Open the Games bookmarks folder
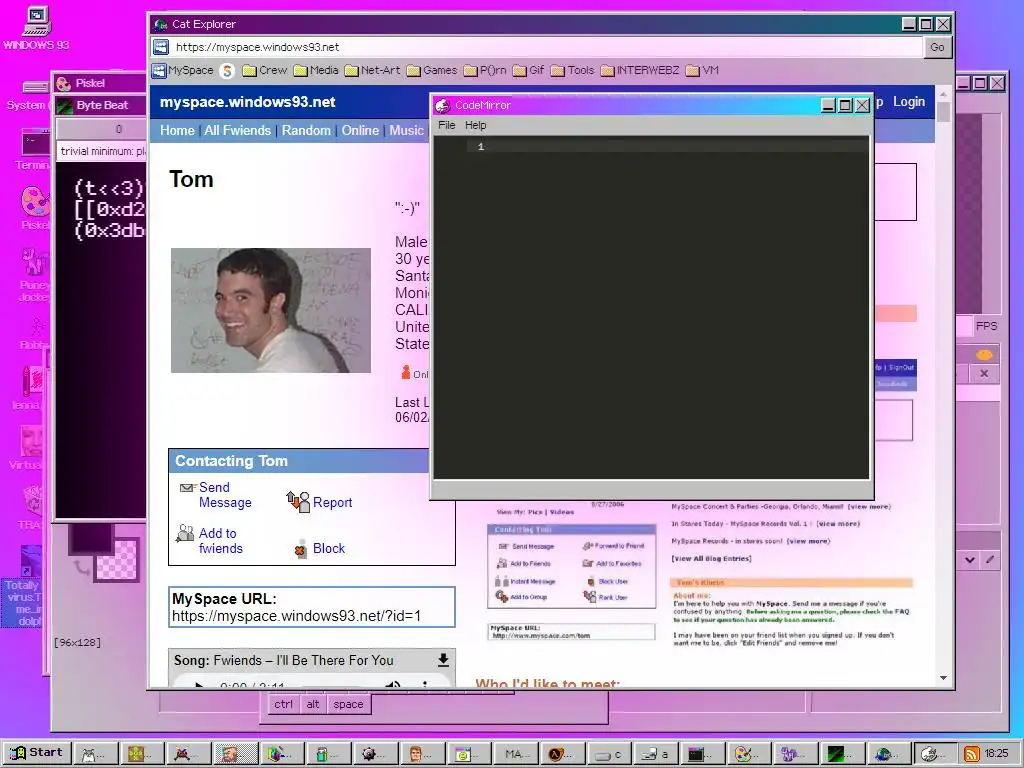1024x768 pixels. click(432, 71)
